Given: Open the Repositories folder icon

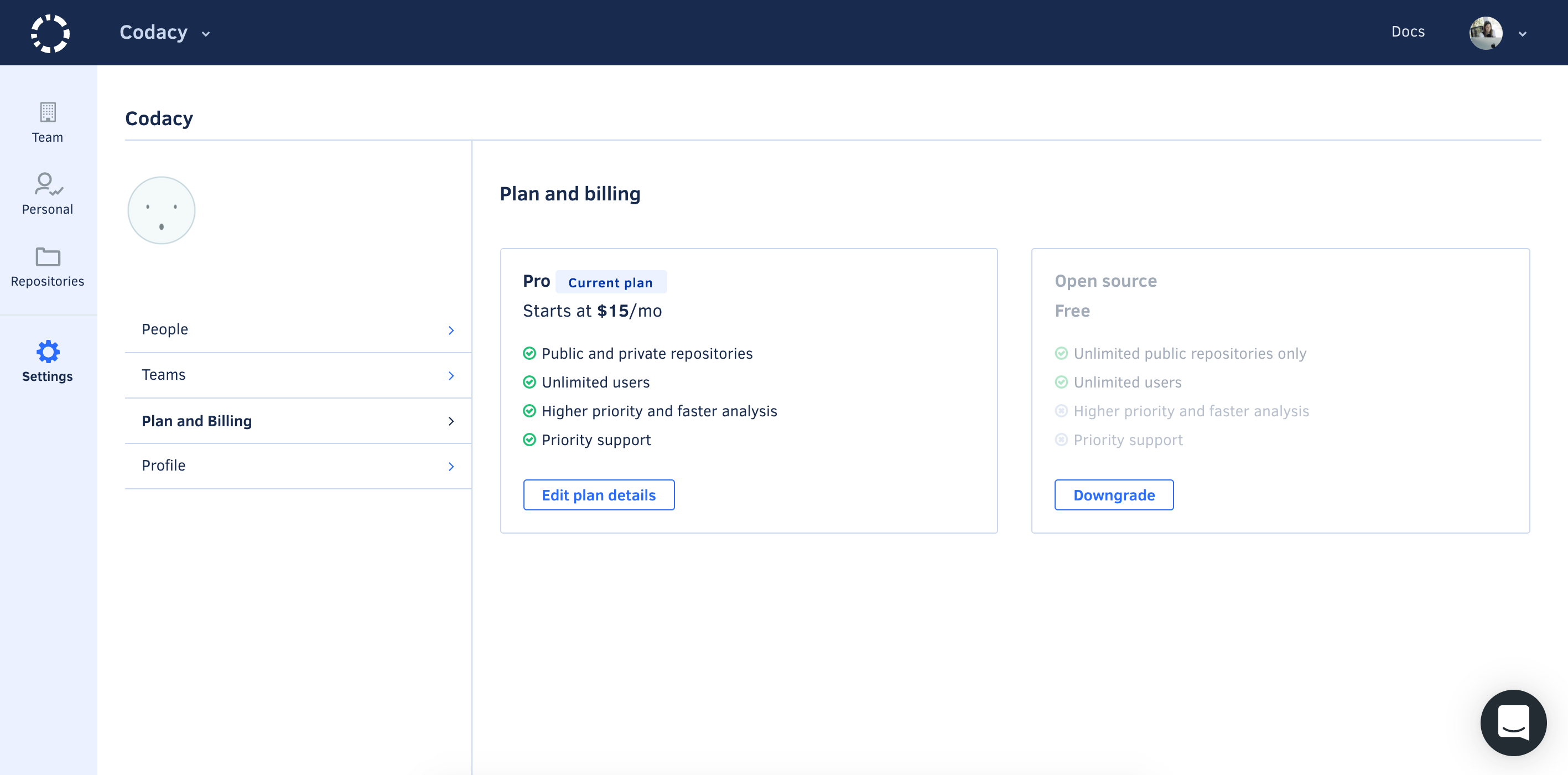Looking at the screenshot, I should pyautogui.click(x=48, y=257).
